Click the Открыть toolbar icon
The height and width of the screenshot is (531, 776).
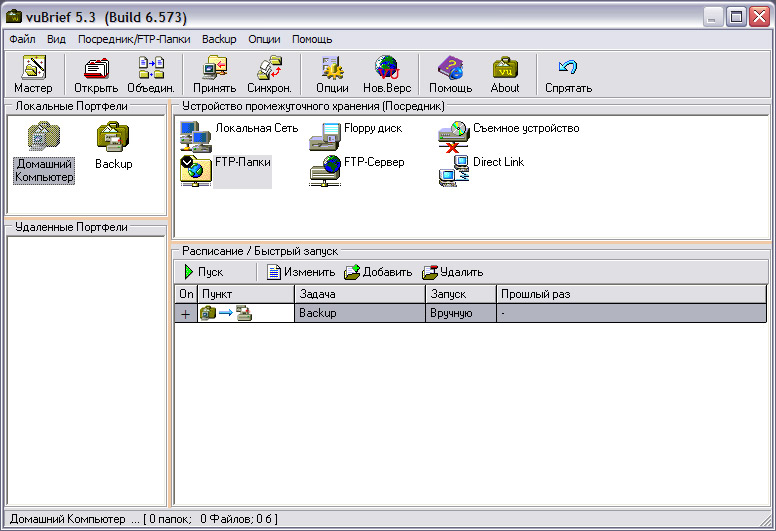pyautogui.click(x=96, y=74)
